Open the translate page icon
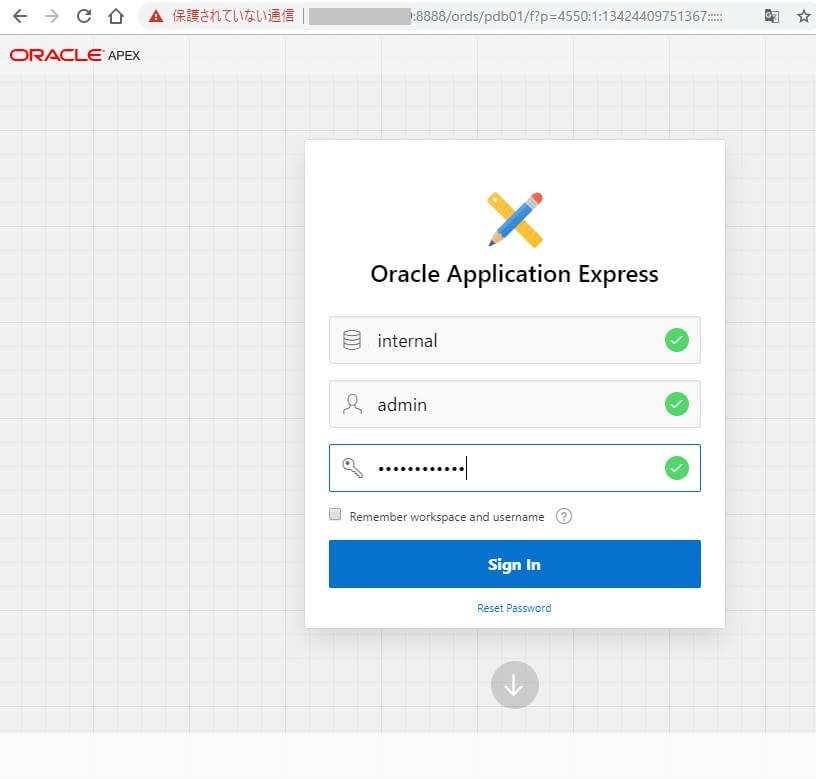816x779 pixels. pyautogui.click(x=771, y=17)
